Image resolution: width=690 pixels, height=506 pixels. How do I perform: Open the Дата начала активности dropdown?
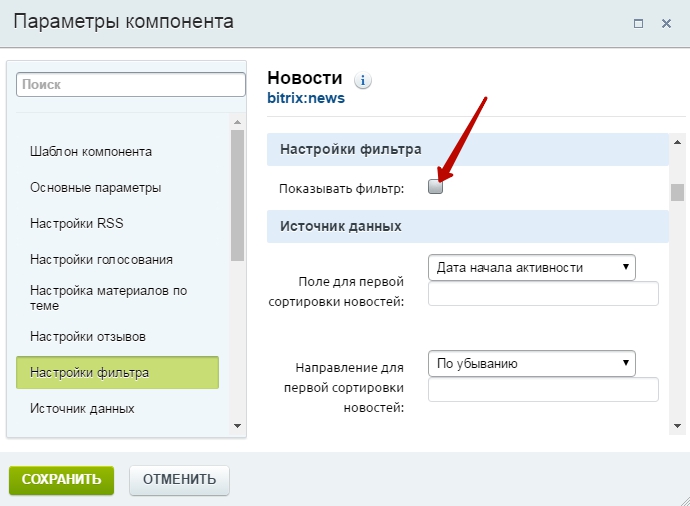[532, 267]
